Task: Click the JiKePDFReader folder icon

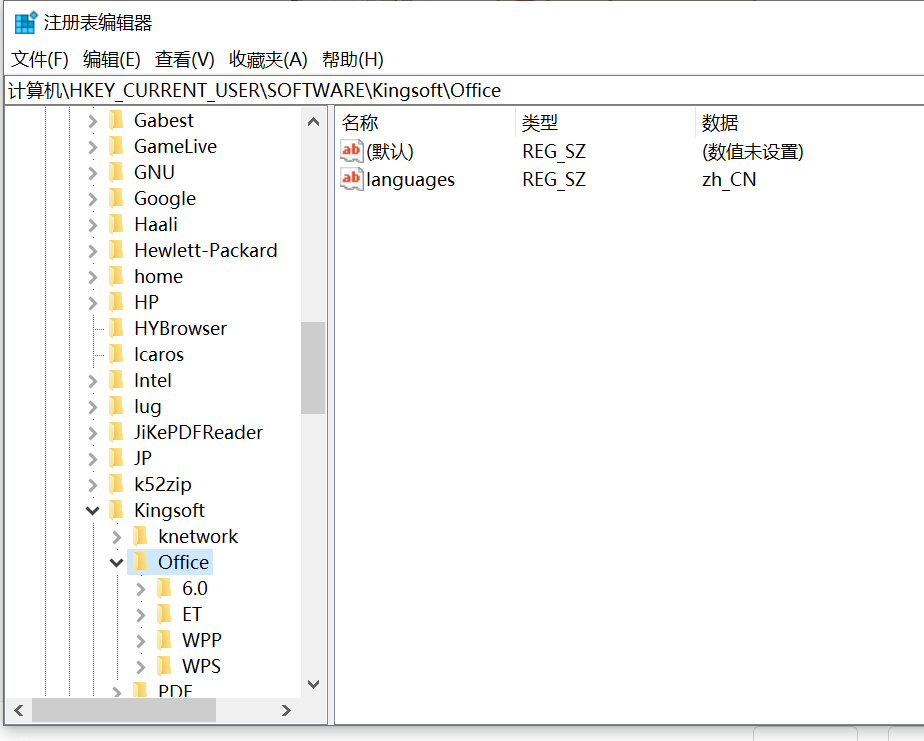Action: 117,432
